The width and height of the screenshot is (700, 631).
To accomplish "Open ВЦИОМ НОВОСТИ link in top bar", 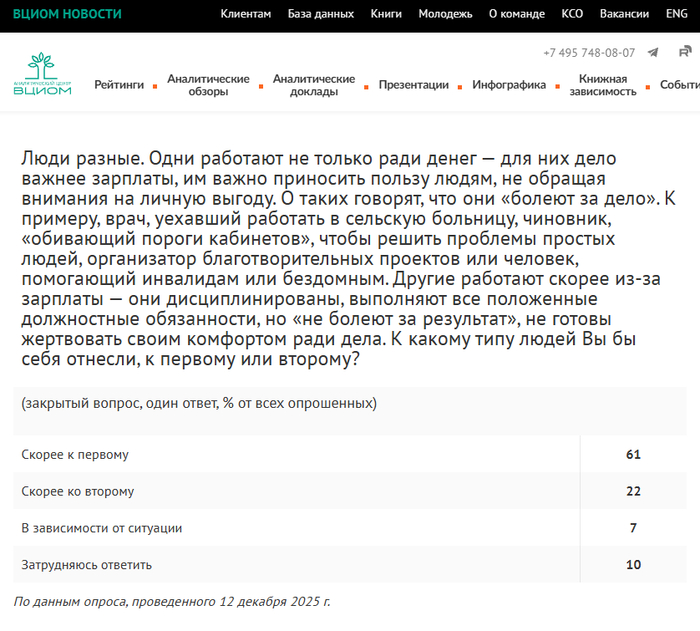I will pos(67,14).
